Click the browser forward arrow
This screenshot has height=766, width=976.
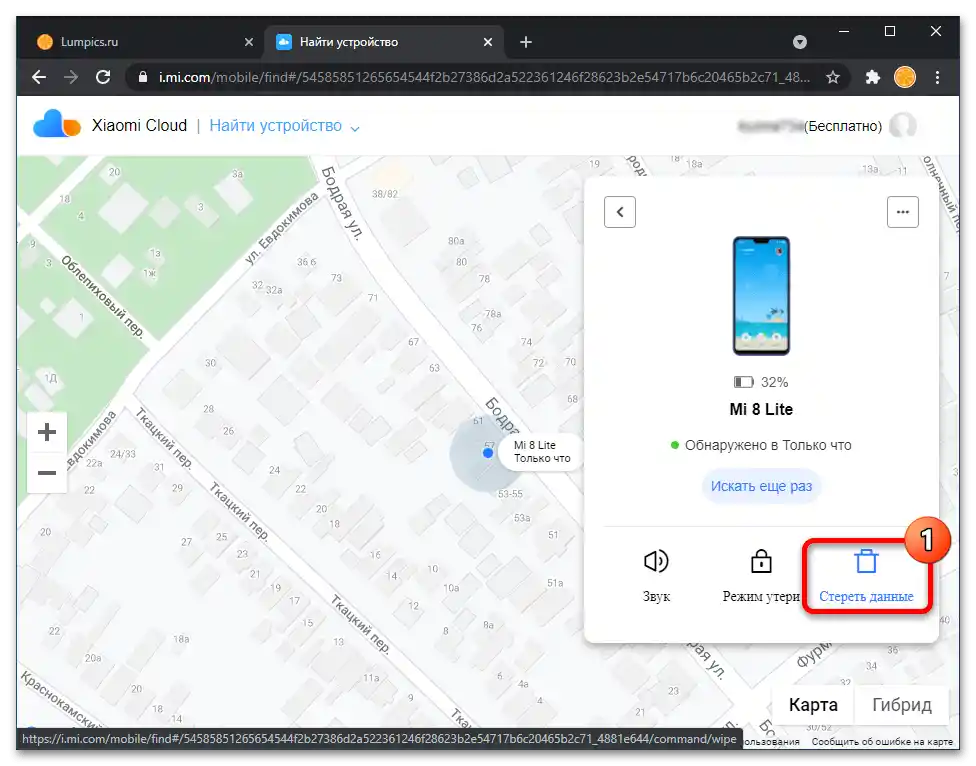(71, 77)
